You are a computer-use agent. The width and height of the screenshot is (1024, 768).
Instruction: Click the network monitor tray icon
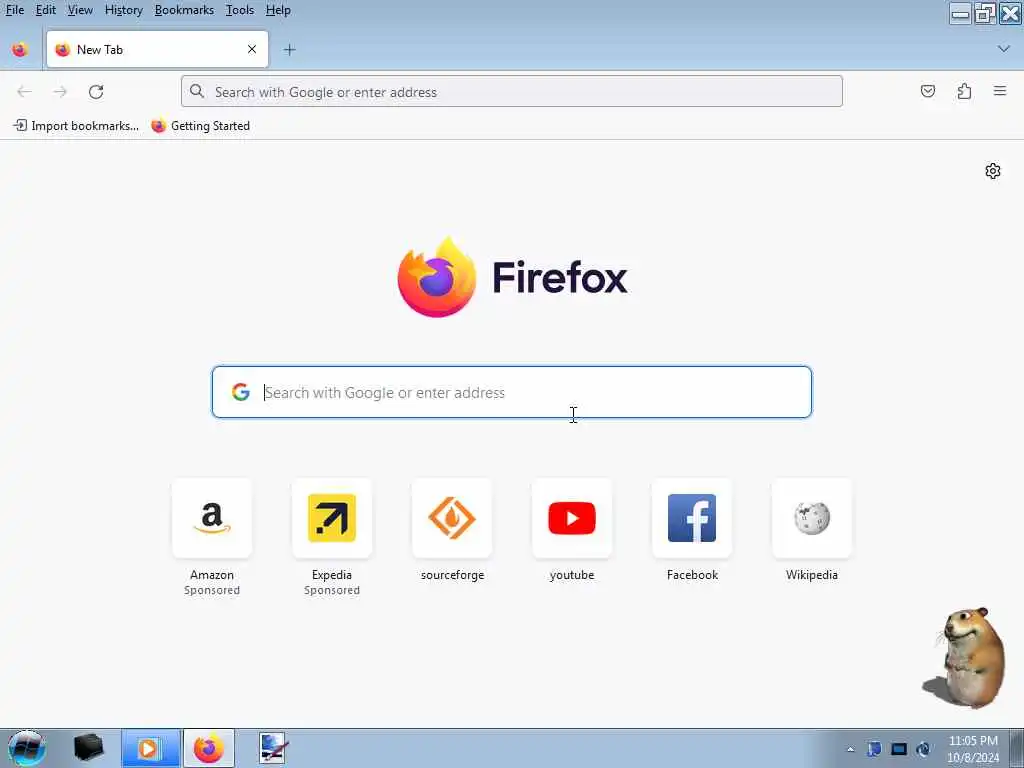point(899,749)
